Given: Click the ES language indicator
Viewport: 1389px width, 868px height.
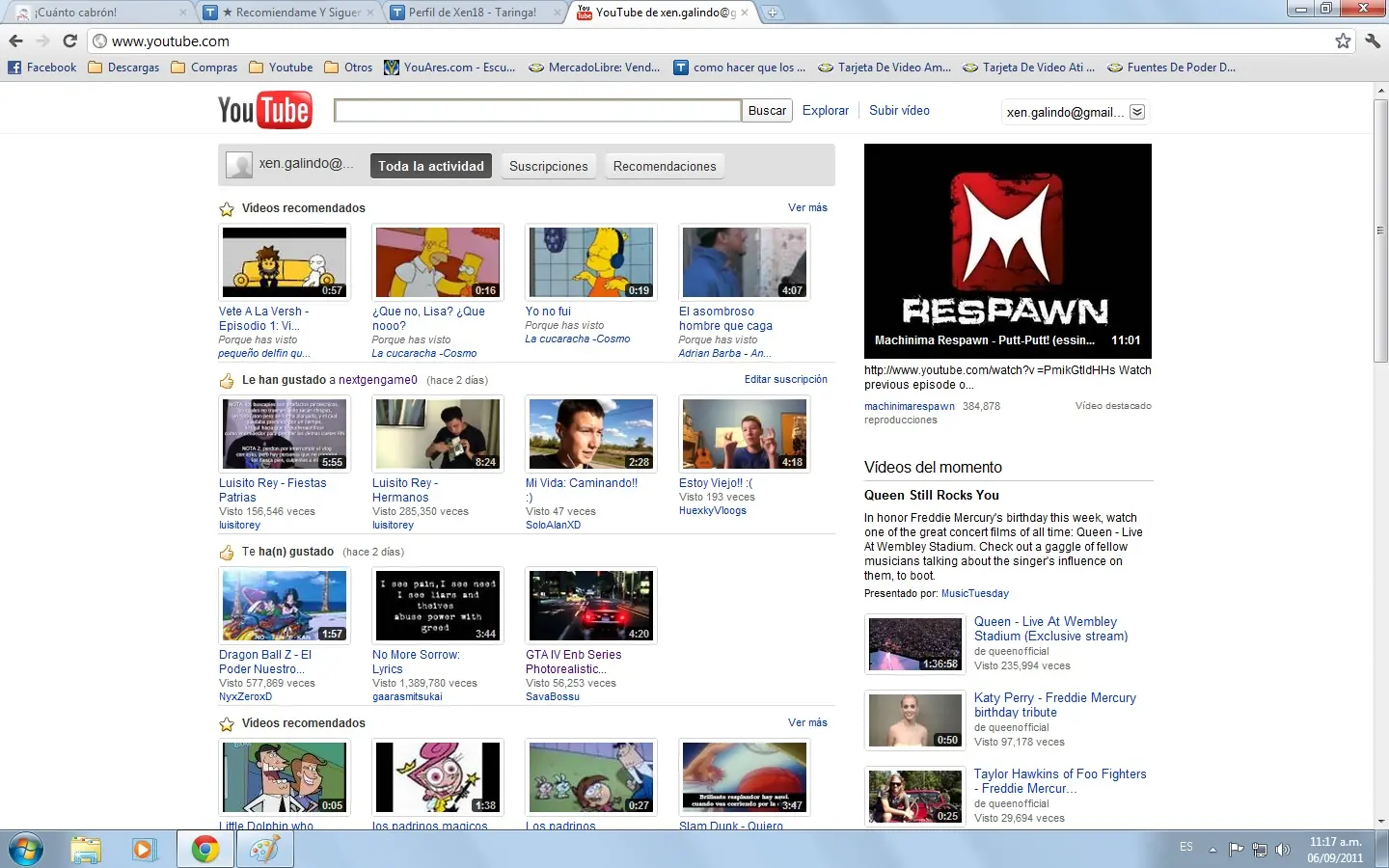Looking at the screenshot, I should (x=1186, y=847).
